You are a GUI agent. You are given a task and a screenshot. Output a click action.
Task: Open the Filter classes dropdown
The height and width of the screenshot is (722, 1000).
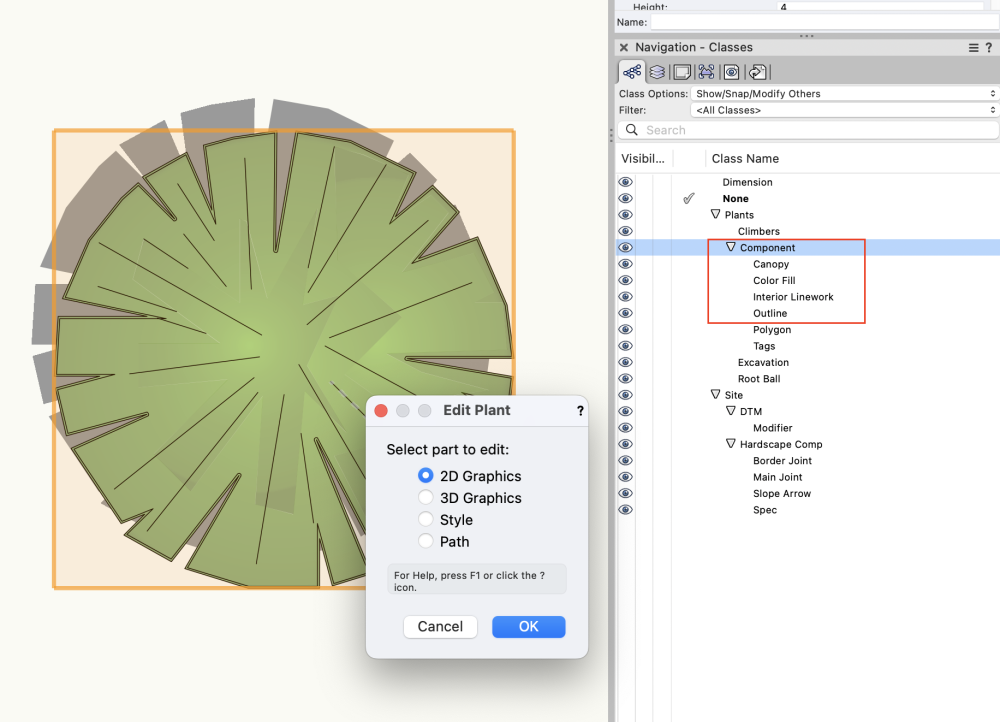coord(845,110)
